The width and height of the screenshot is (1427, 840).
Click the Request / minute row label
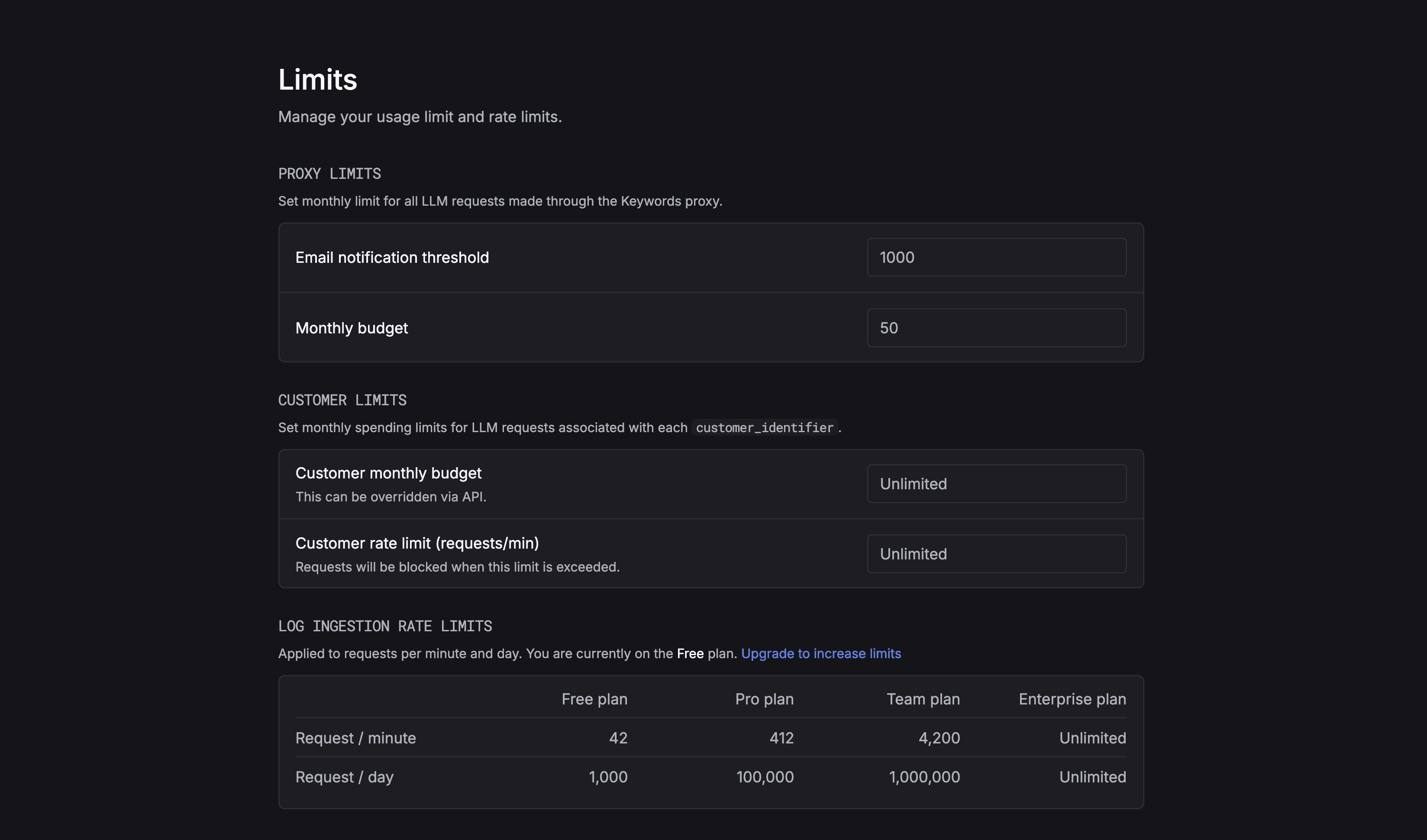(x=355, y=738)
